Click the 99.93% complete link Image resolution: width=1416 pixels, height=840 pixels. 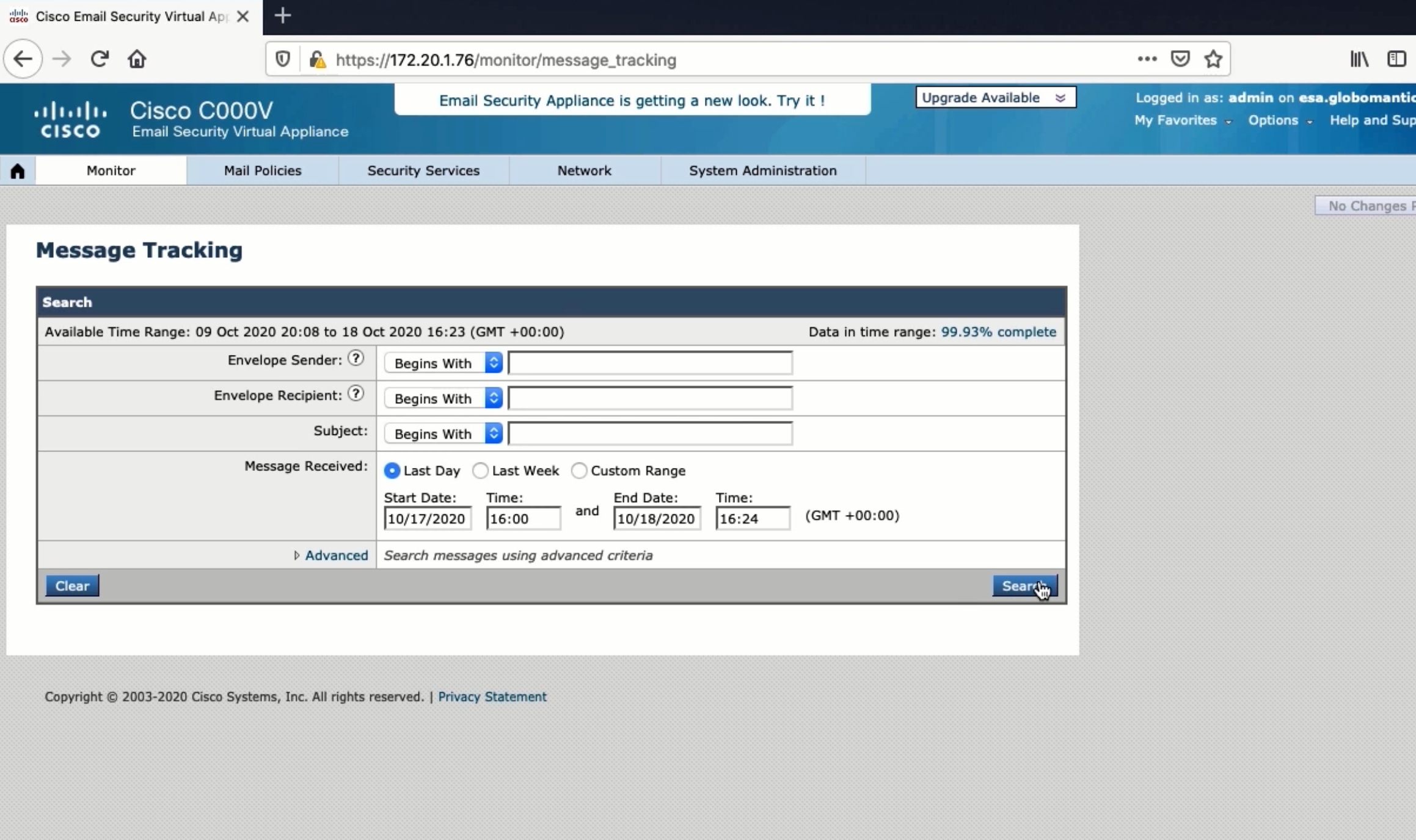click(x=998, y=332)
